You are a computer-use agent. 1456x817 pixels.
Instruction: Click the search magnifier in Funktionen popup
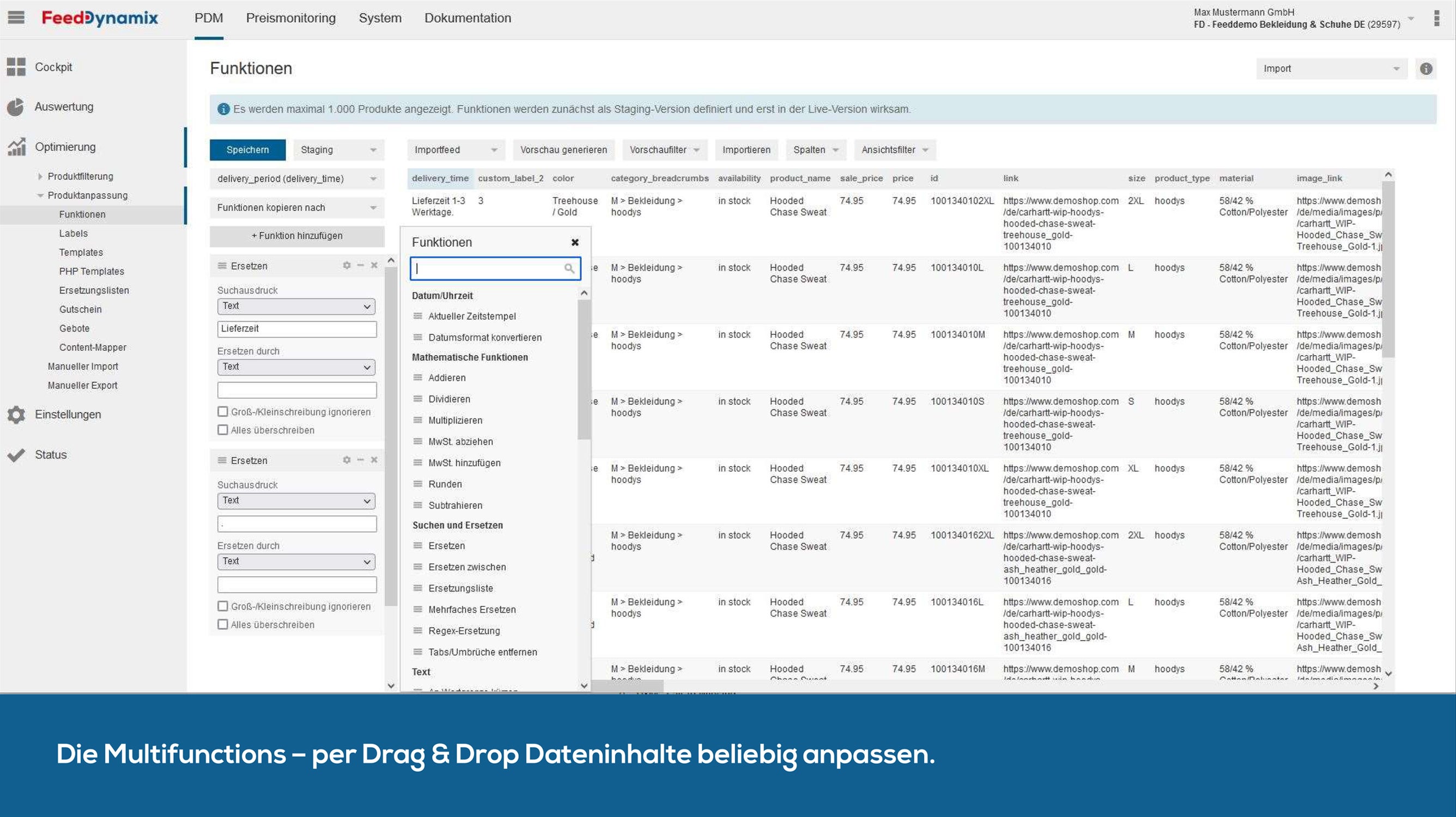tap(569, 269)
